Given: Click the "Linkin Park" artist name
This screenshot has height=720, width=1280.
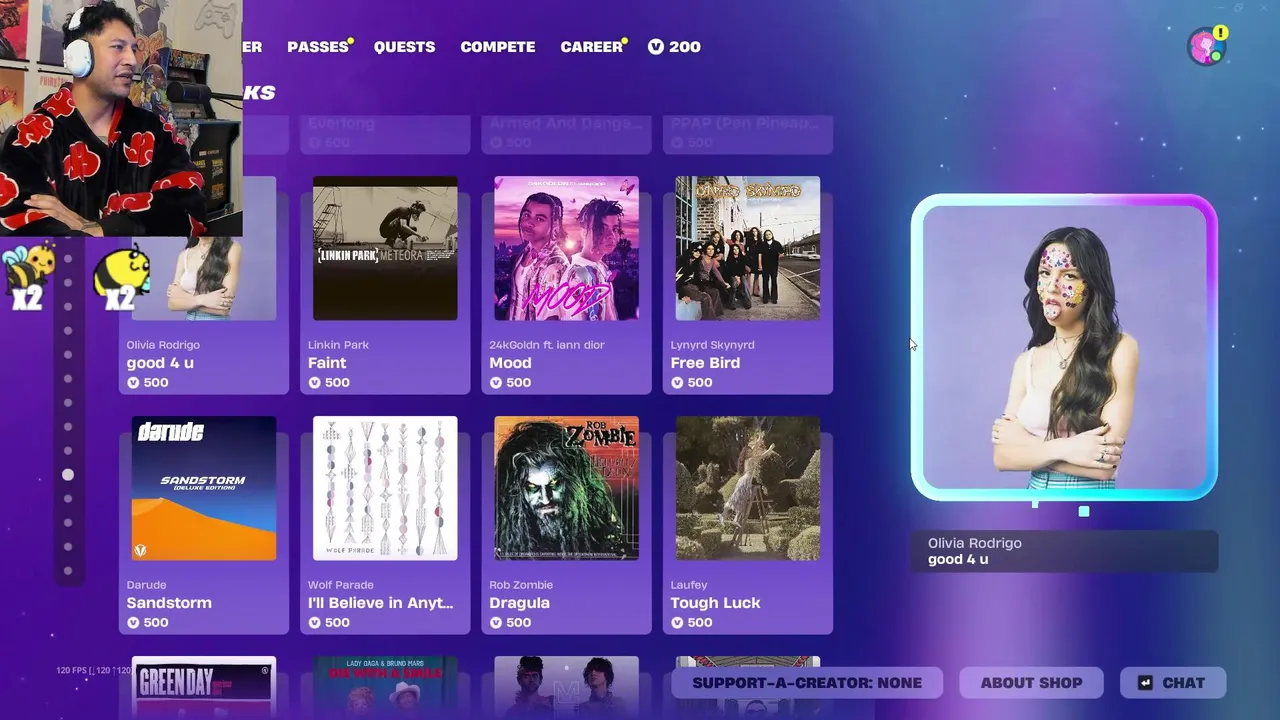Looking at the screenshot, I should point(338,345).
